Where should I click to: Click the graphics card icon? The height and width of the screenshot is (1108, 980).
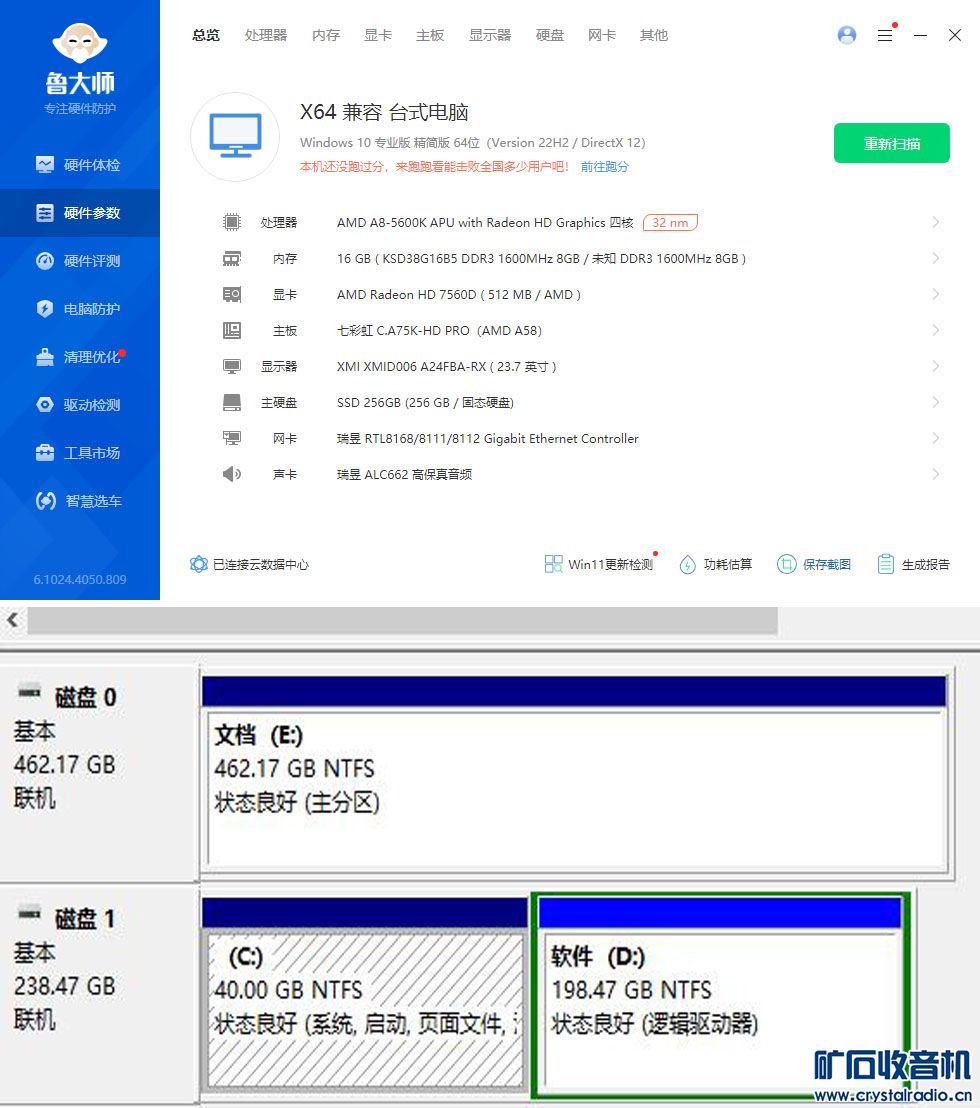[x=232, y=294]
